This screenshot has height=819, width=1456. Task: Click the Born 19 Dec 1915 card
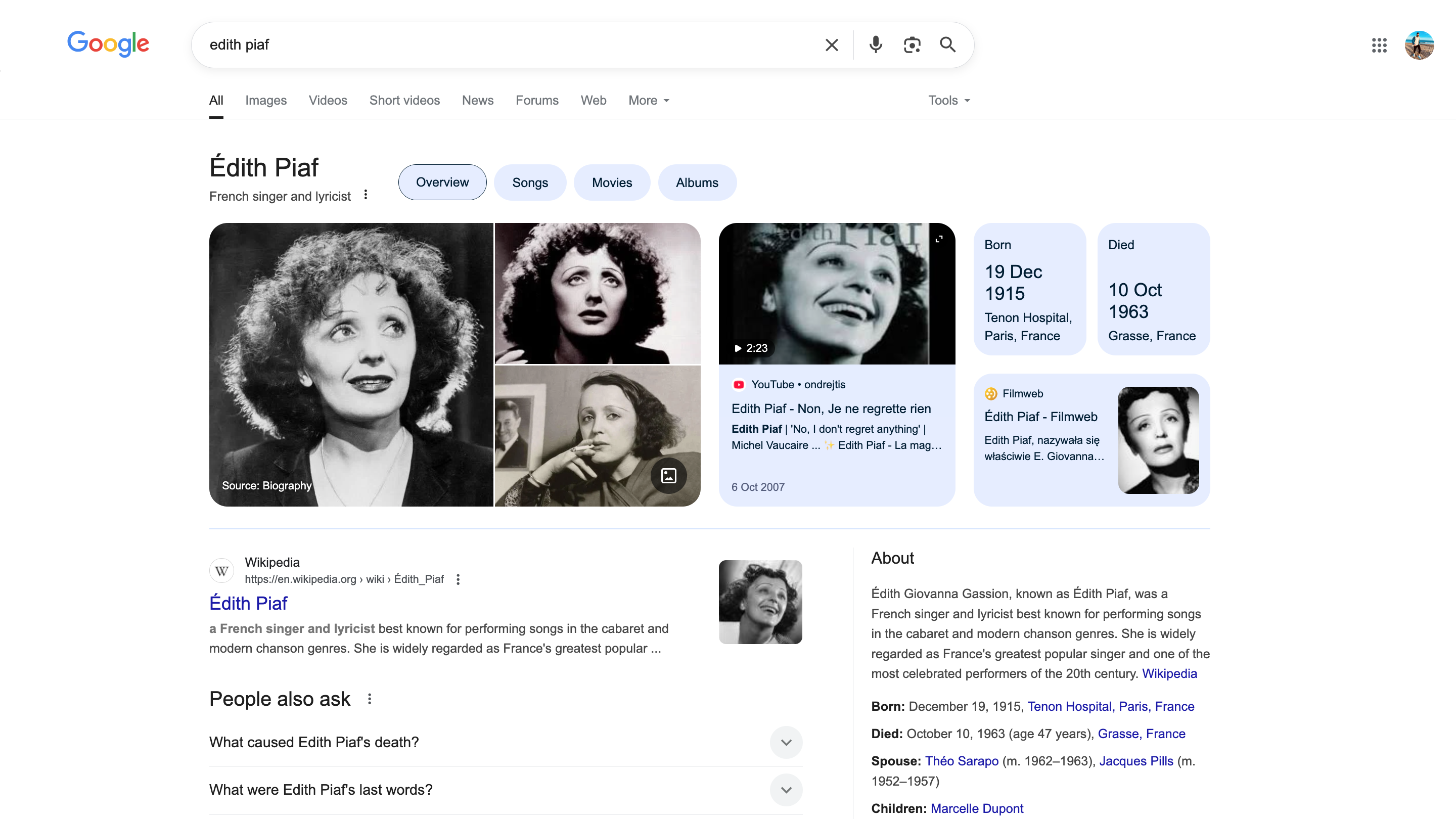(1030, 289)
